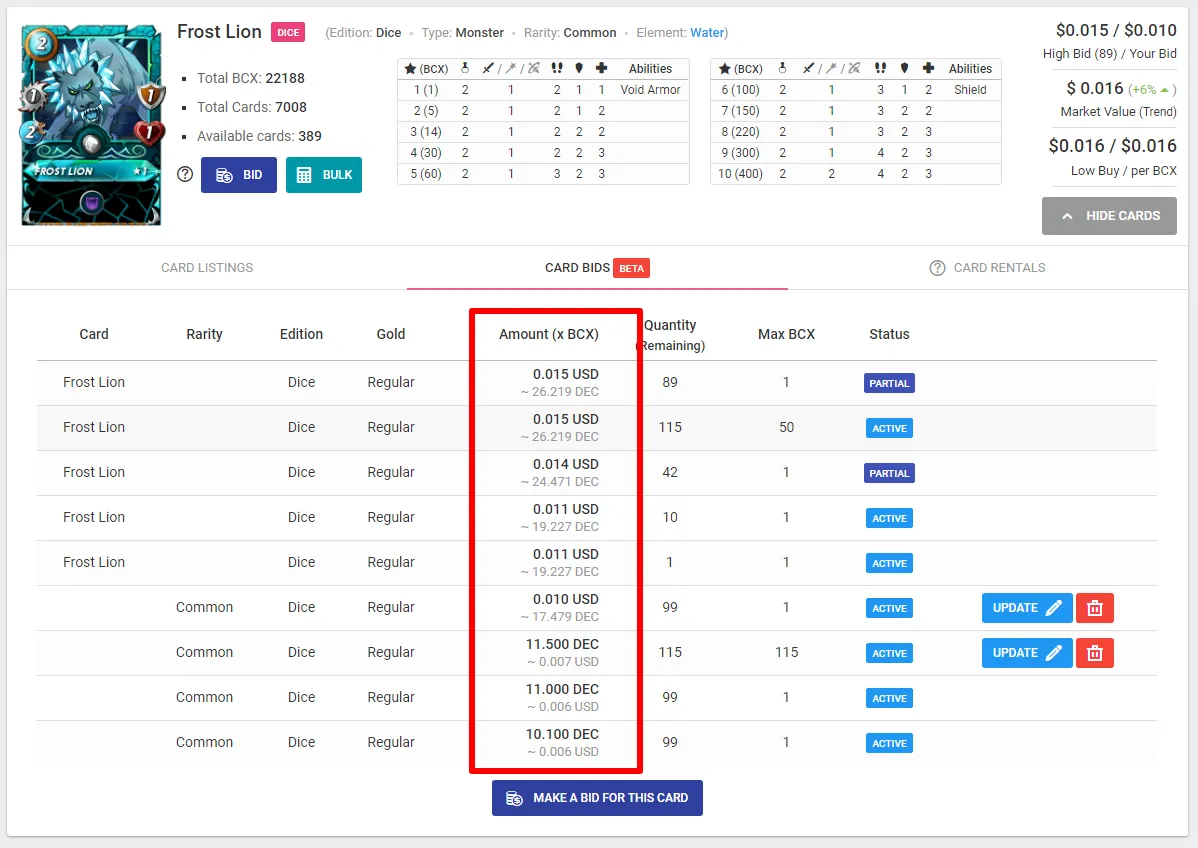Click the High Bid $0.015 / $0.010 price
The image size is (1198, 848).
1116,30
